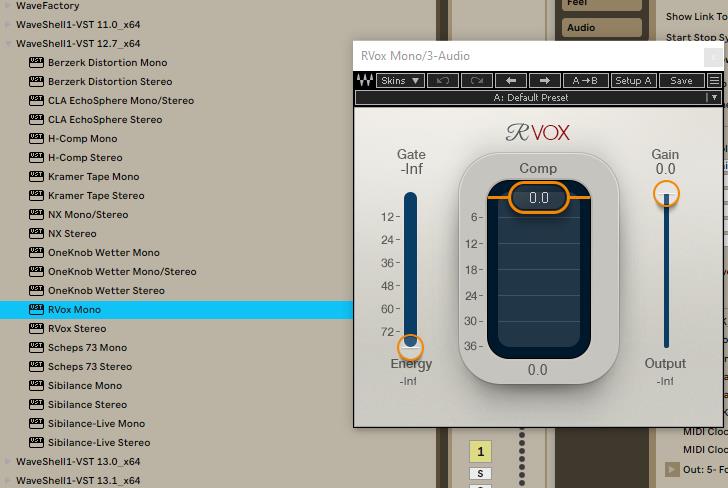
Task: Select NX Mono/Stereo plugin
Action: pyautogui.click(x=88, y=215)
